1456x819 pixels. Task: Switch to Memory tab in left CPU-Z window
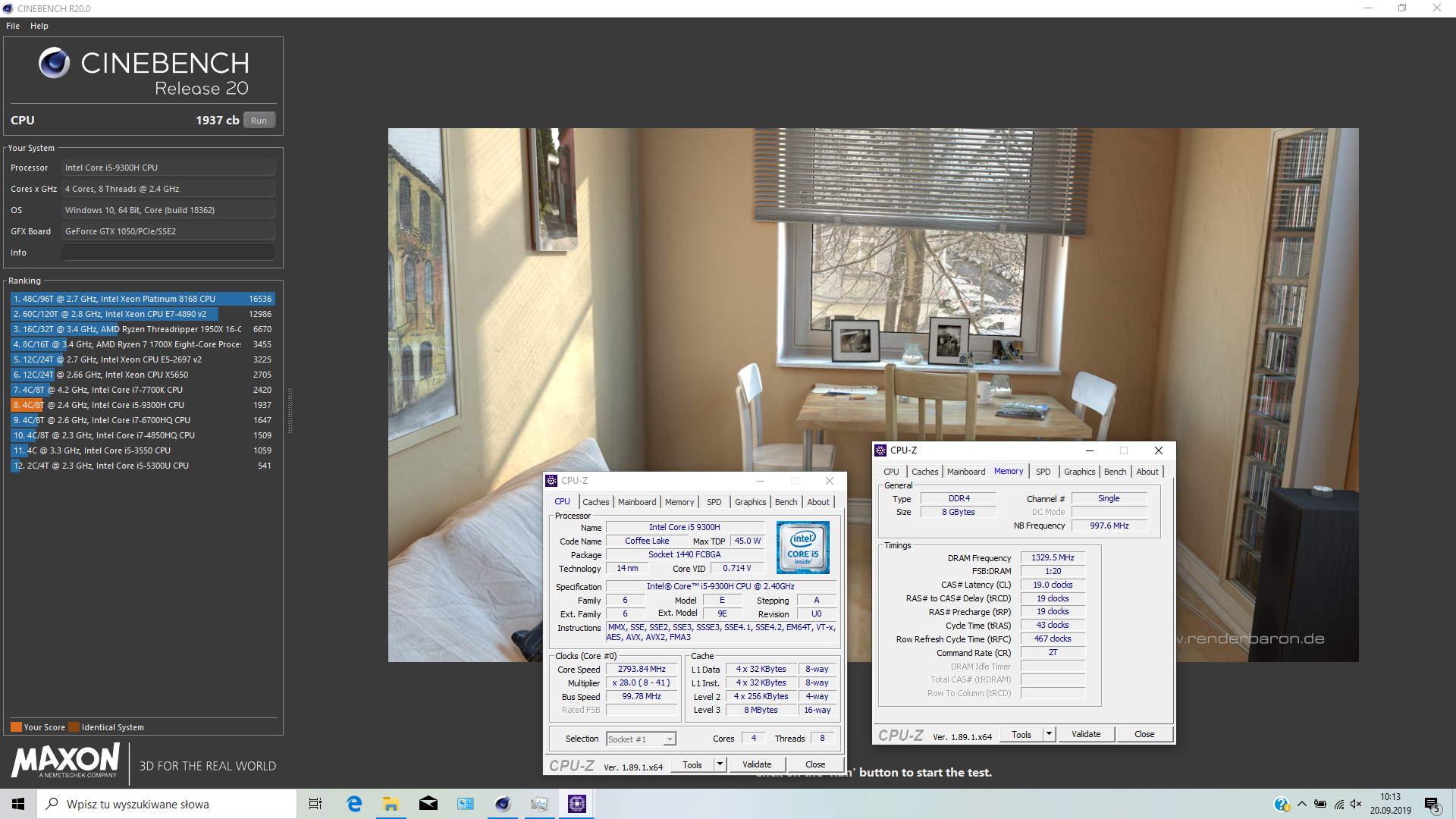point(679,502)
